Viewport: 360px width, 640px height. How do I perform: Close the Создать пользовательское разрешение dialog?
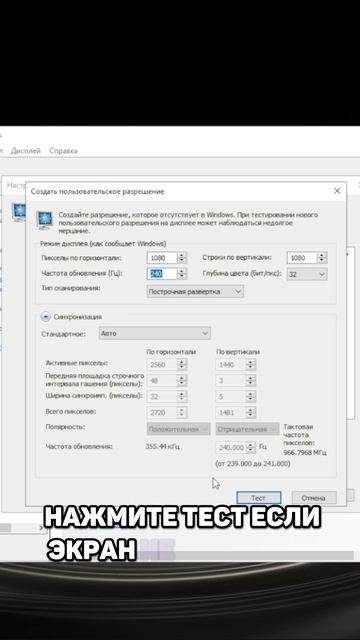(x=337, y=191)
